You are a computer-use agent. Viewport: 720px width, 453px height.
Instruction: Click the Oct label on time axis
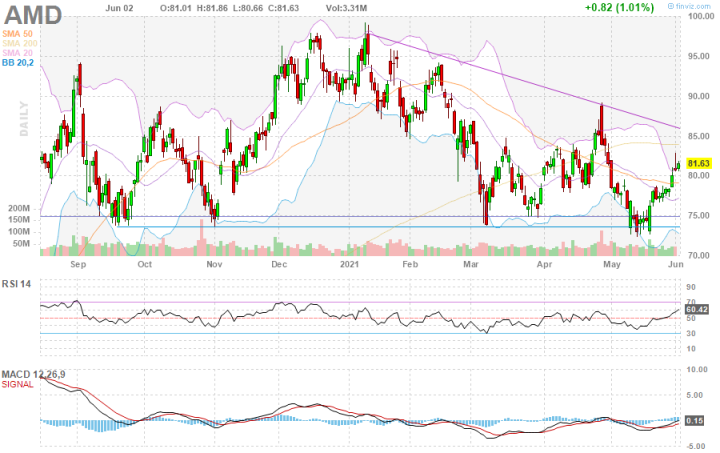[x=145, y=264]
